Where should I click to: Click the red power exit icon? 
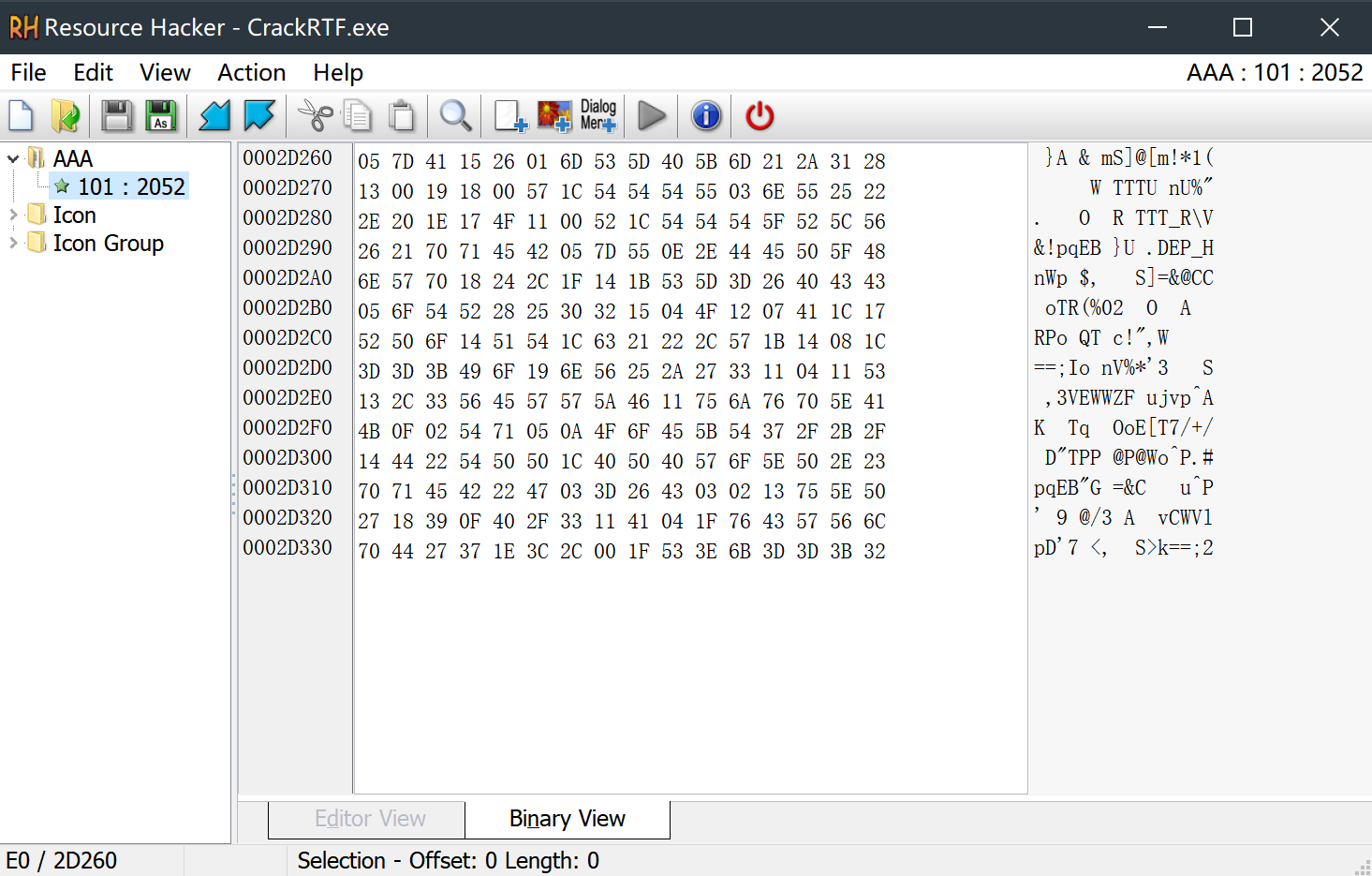pyautogui.click(x=760, y=116)
